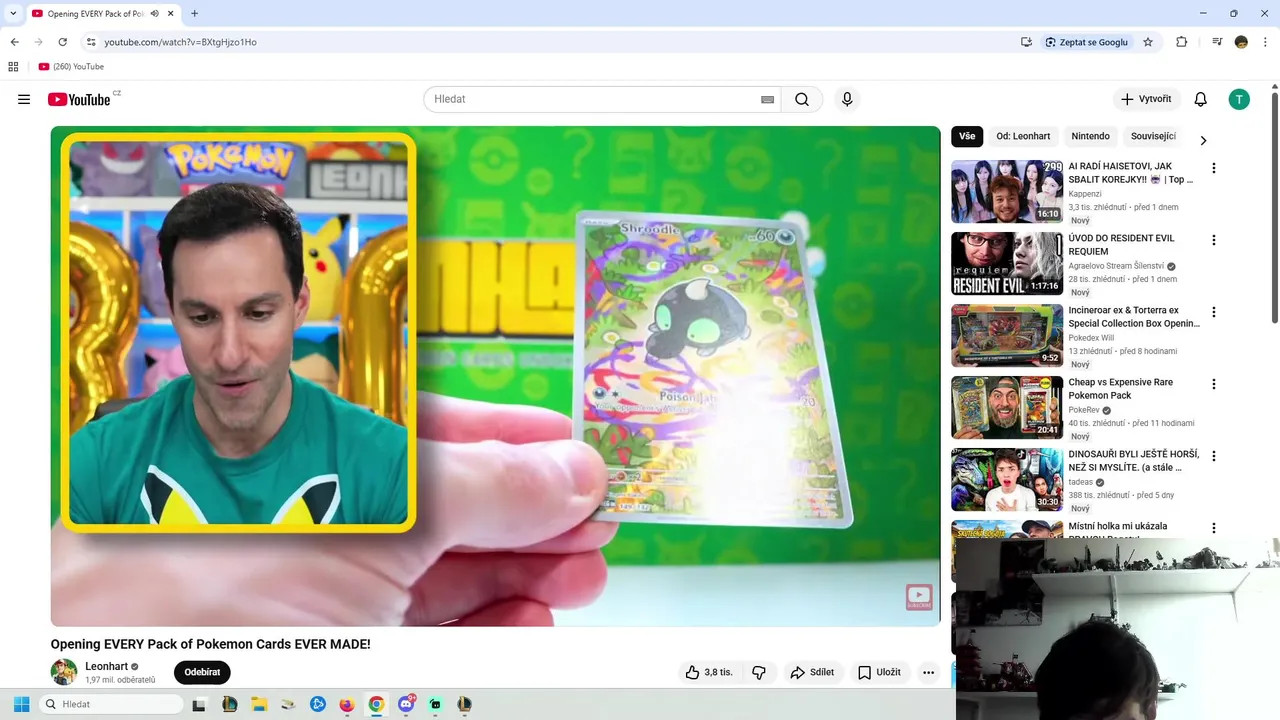Subscribe using the Odebírat button

202,672
